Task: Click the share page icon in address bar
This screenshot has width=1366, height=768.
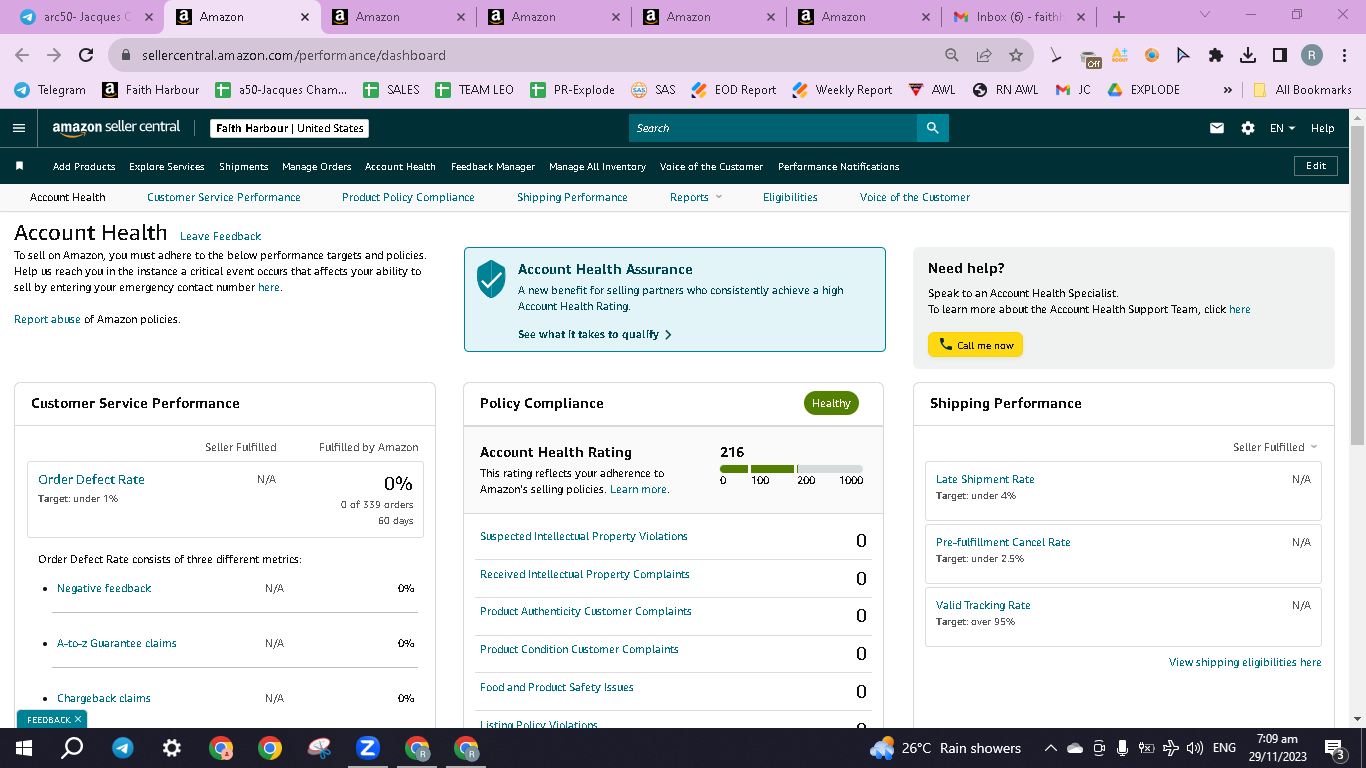Action: click(984, 55)
